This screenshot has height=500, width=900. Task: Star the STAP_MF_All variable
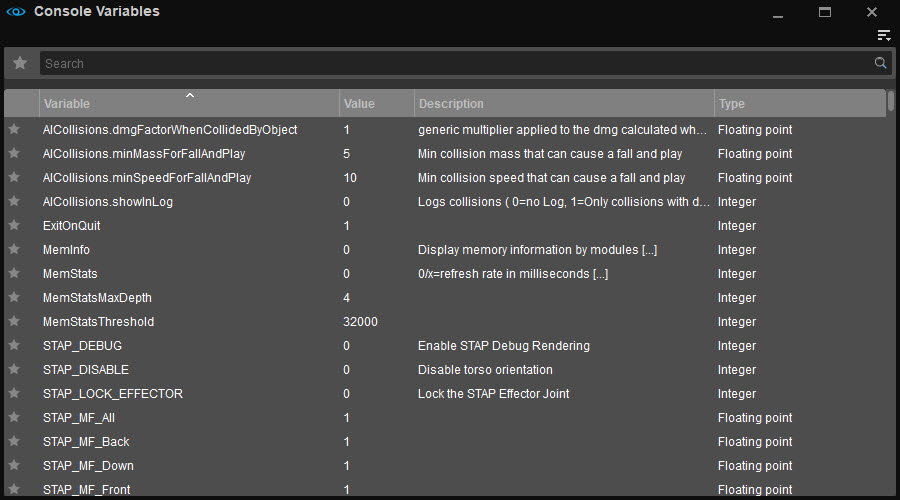pos(14,418)
